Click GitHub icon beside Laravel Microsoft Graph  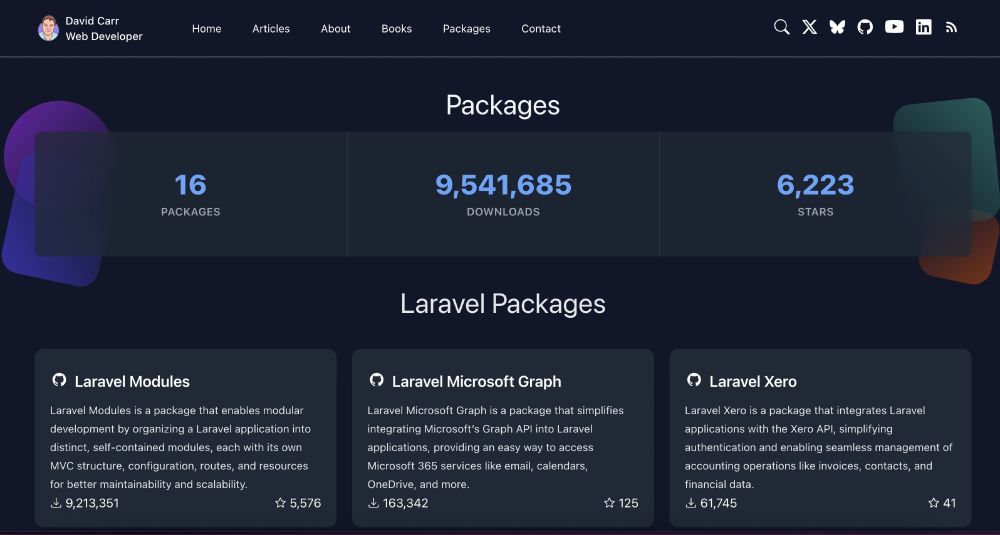(376, 380)
